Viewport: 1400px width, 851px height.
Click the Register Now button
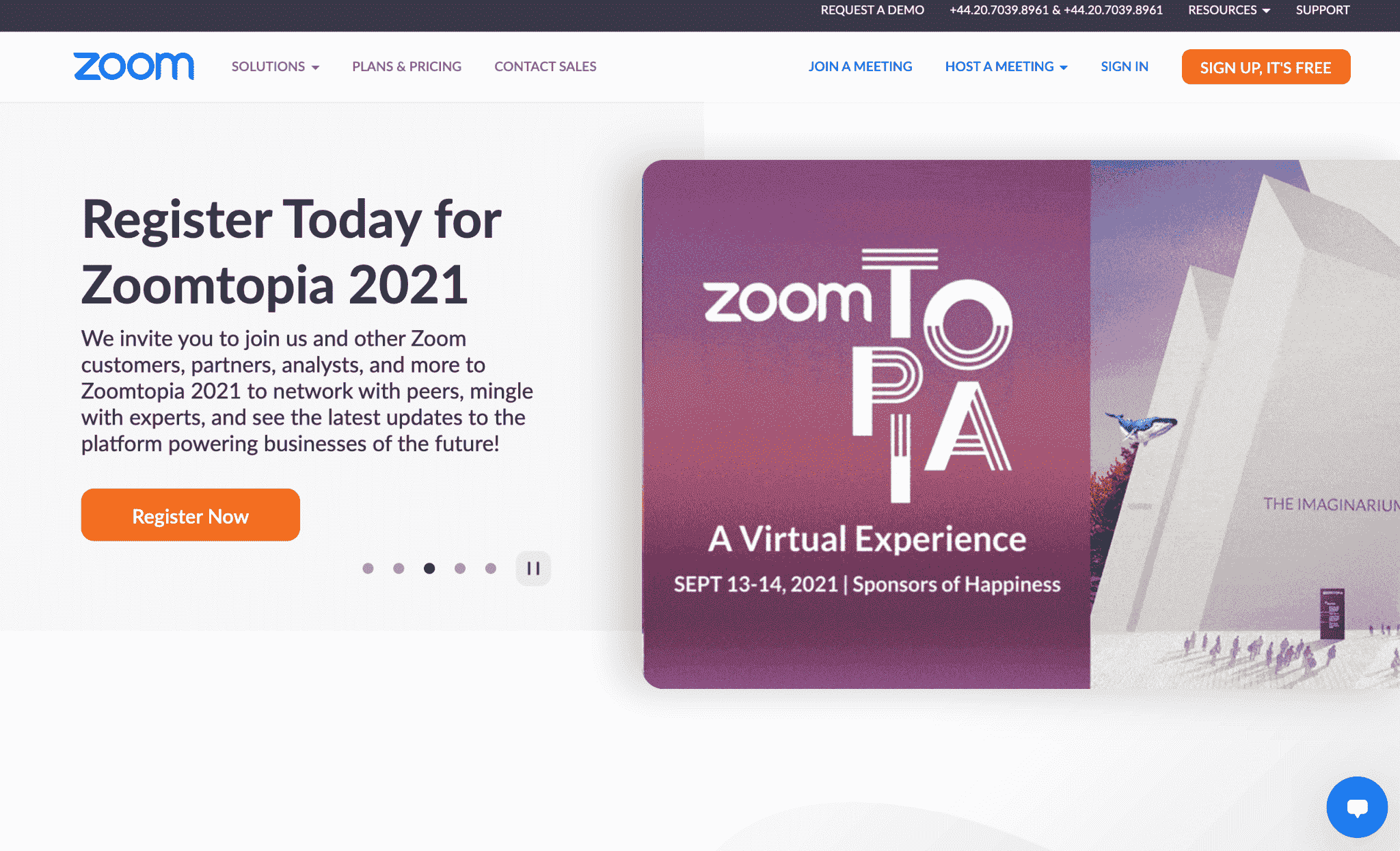click(x=191, y=515)
